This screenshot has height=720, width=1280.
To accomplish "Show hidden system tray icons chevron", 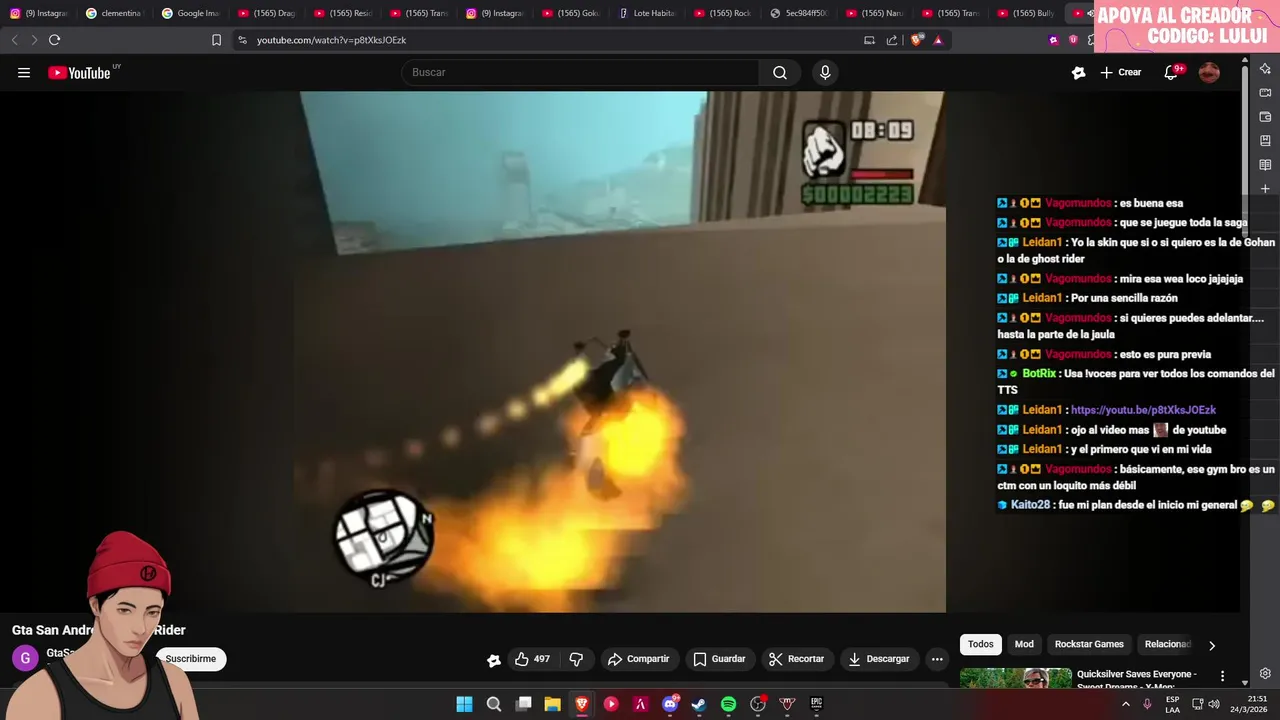I will pos(1126,704).
